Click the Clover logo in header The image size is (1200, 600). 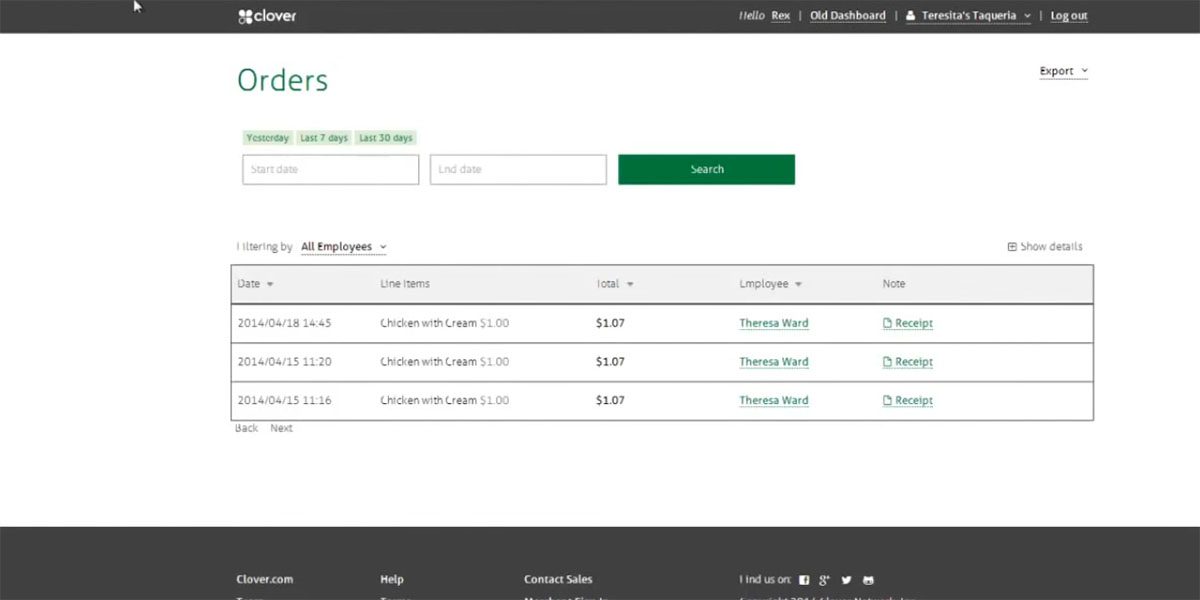[267, 16]
